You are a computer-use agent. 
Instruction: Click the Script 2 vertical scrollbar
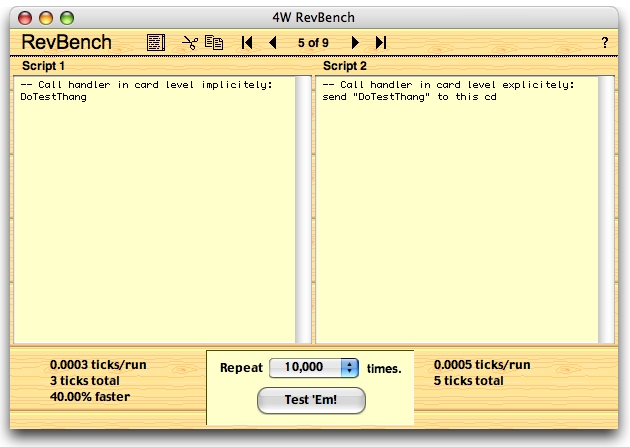pyautogui.click(x=606, y=210)
